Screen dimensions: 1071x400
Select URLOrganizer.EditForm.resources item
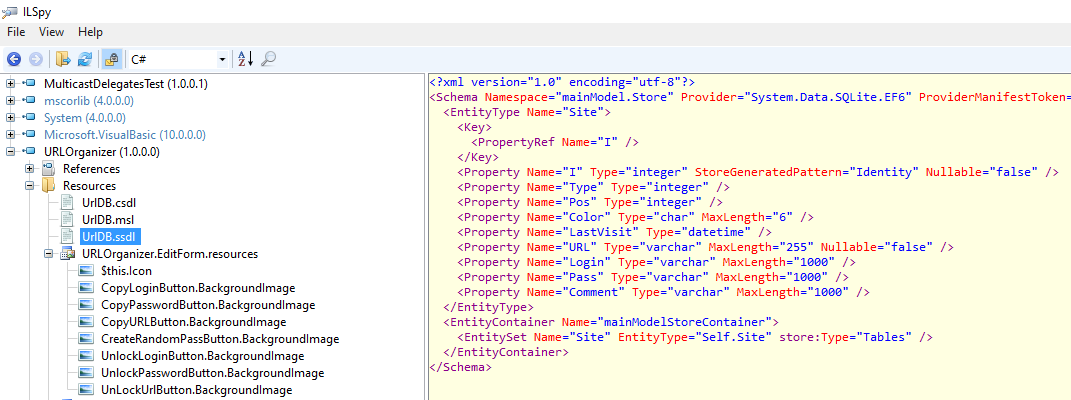pos(169,254)
